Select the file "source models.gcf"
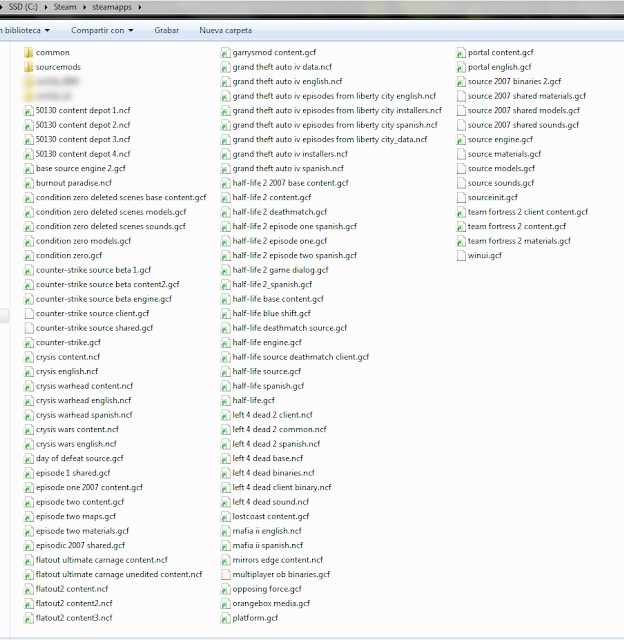The width and height of the screenshot is (624, 640). 501,169
